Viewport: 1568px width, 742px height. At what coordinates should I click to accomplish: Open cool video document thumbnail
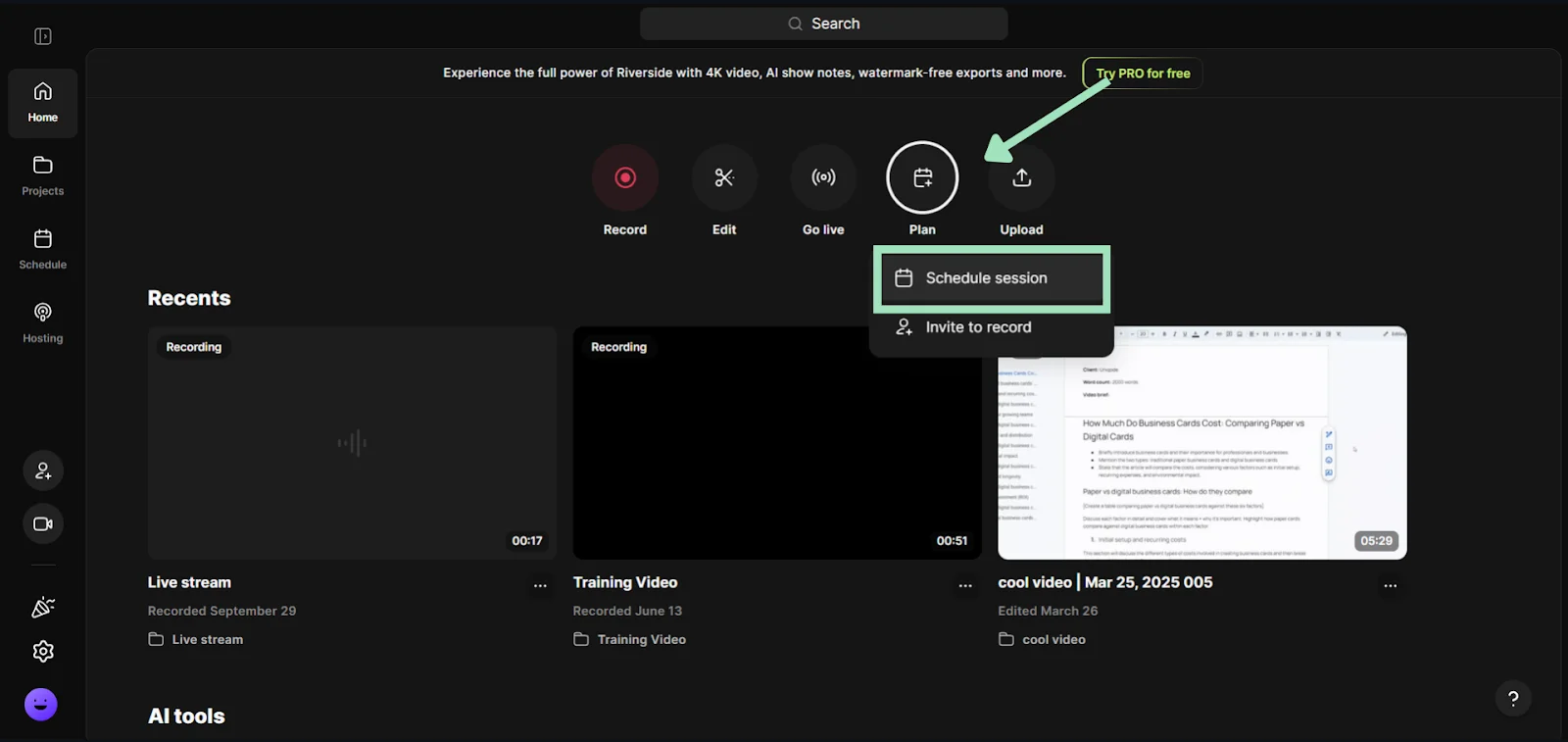[x=1202, y=443]
